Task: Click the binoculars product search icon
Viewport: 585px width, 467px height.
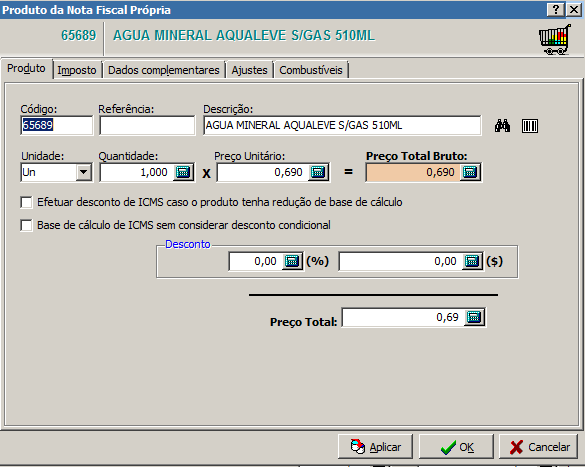Action: click(502, 126)
